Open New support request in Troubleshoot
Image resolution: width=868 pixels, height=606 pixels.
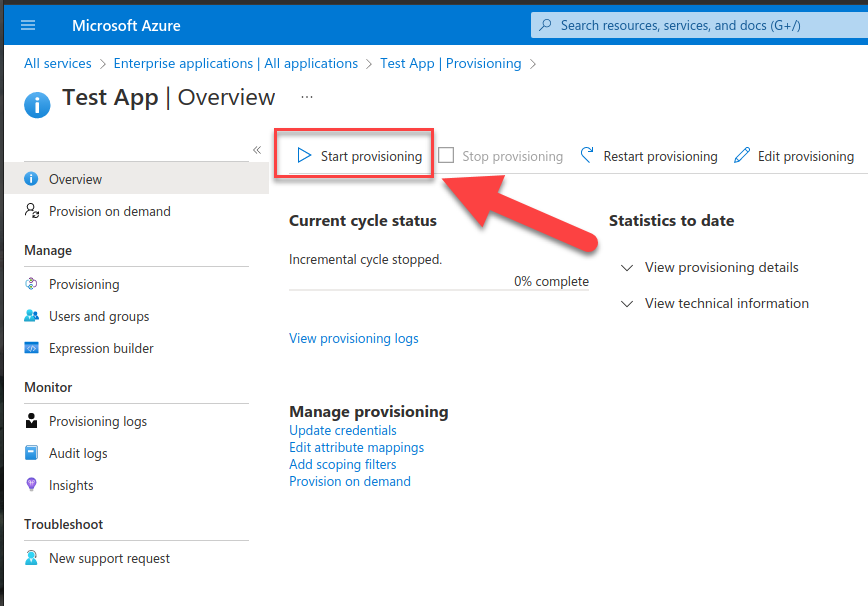click(109, 558)
